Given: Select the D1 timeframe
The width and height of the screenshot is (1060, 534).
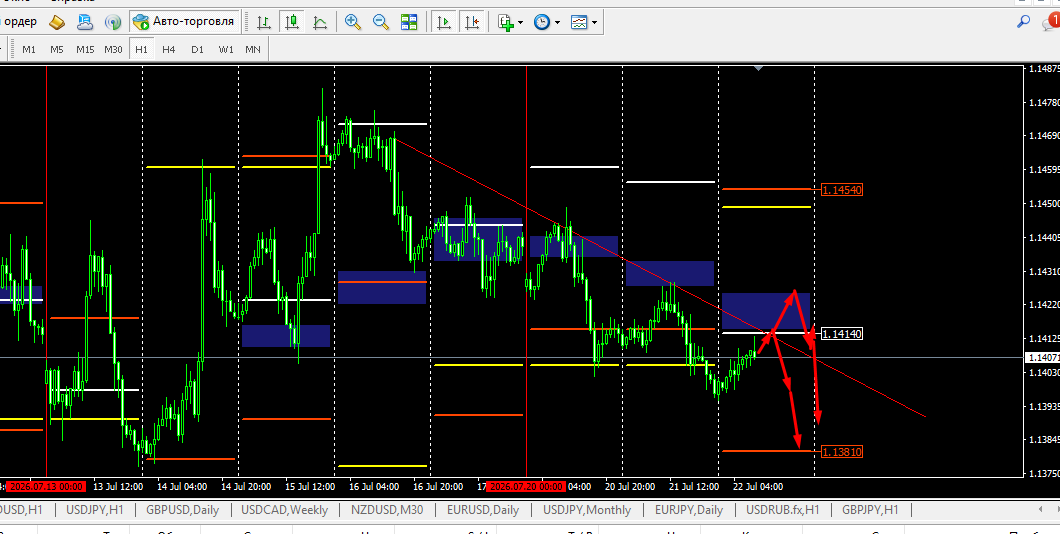Looking at the screenshot, I should click(x=197, y=49).
